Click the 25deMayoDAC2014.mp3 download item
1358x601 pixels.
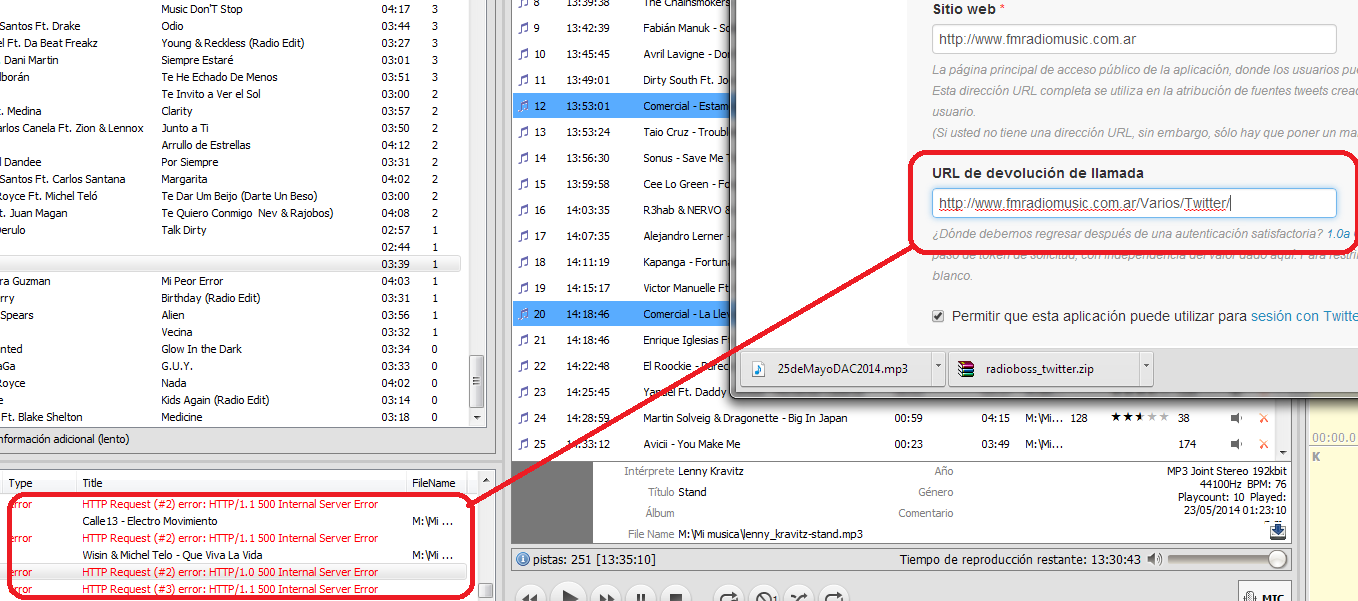(837, 368)
